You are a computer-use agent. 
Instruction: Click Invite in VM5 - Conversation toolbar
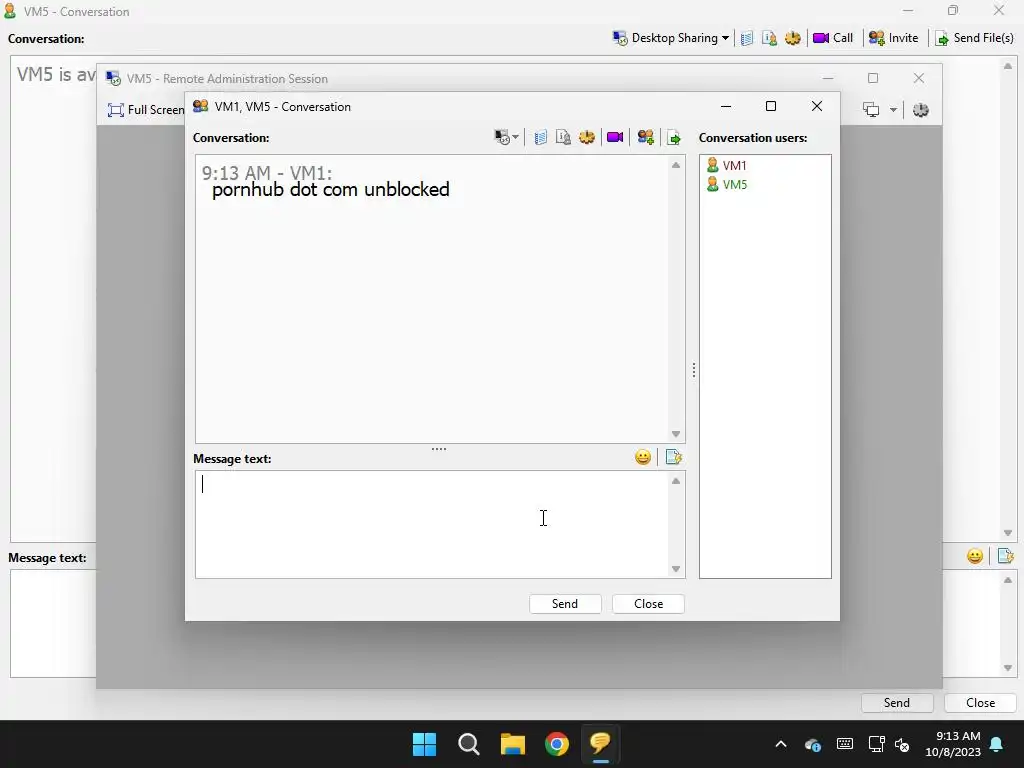tap(893, 38)
